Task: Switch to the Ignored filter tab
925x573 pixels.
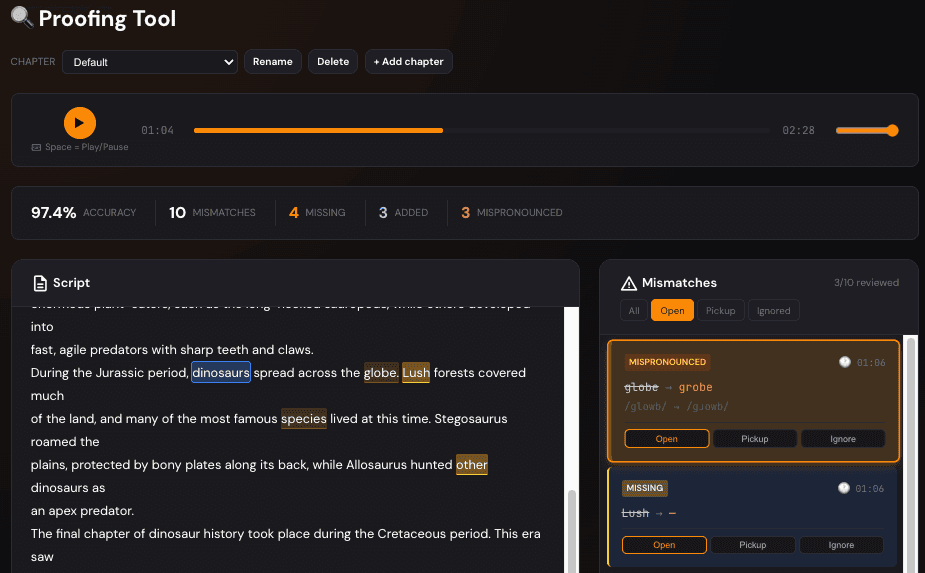Action: pos(773,311)
